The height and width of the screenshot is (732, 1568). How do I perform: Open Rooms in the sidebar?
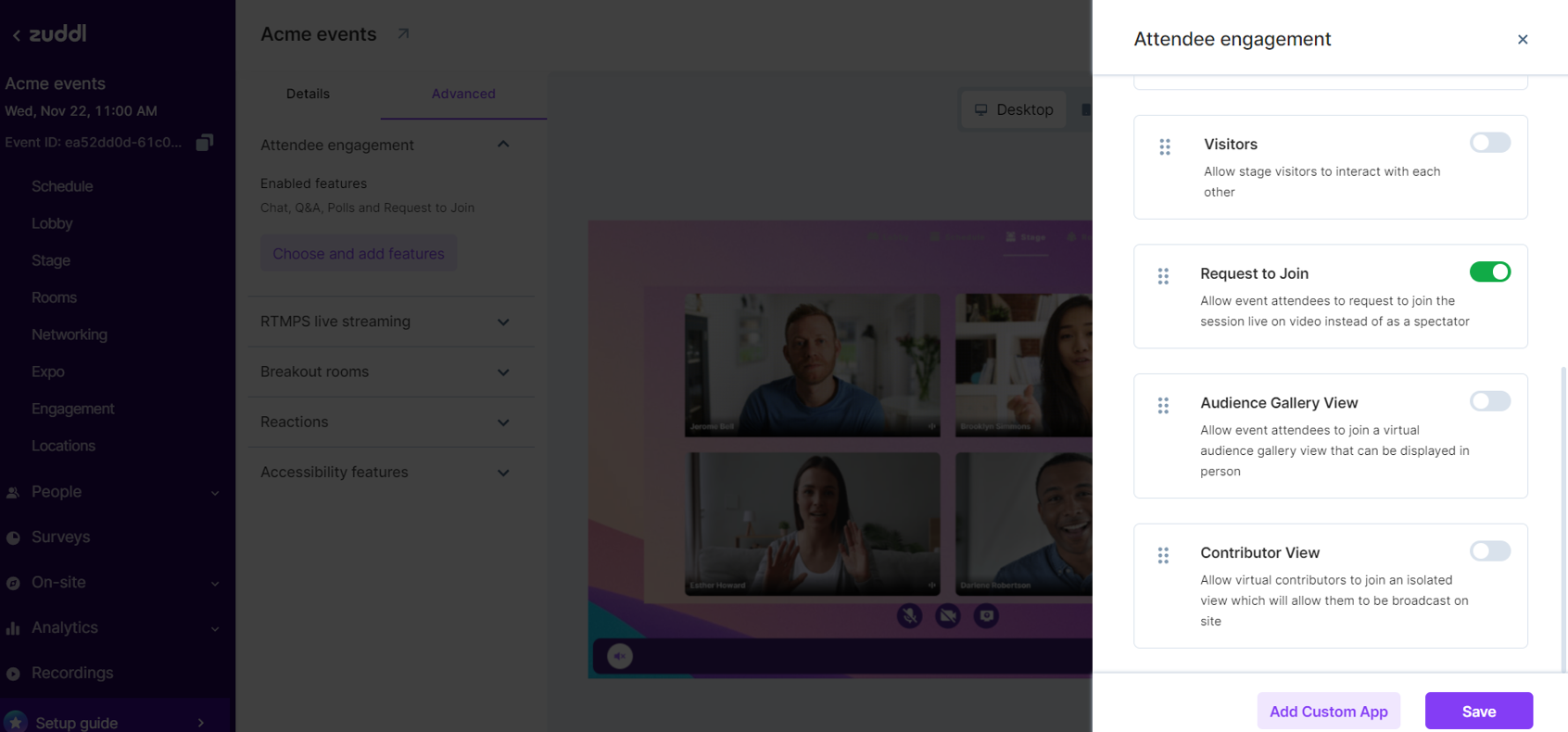54,297
